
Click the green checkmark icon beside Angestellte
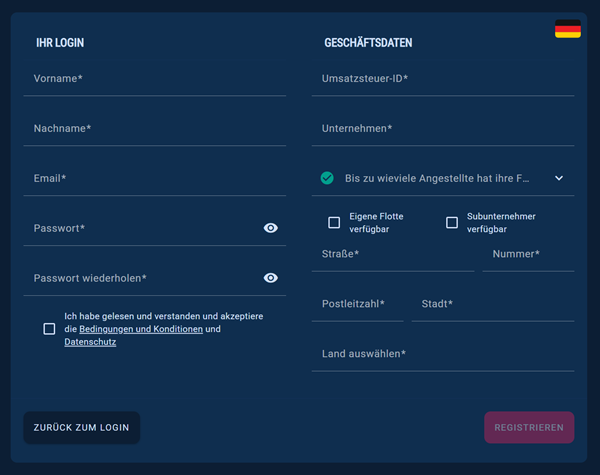pyautogui.click(x=327, y=178)
